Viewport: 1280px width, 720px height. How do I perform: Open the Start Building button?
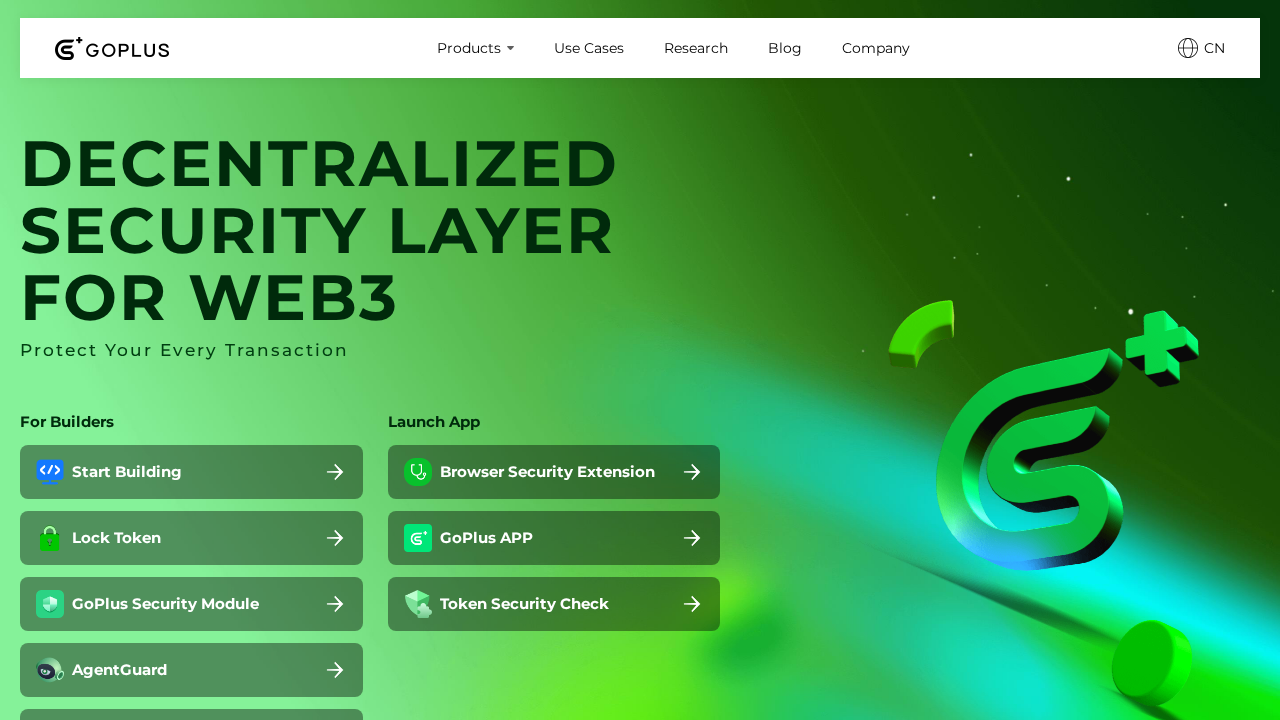(191, 472)
